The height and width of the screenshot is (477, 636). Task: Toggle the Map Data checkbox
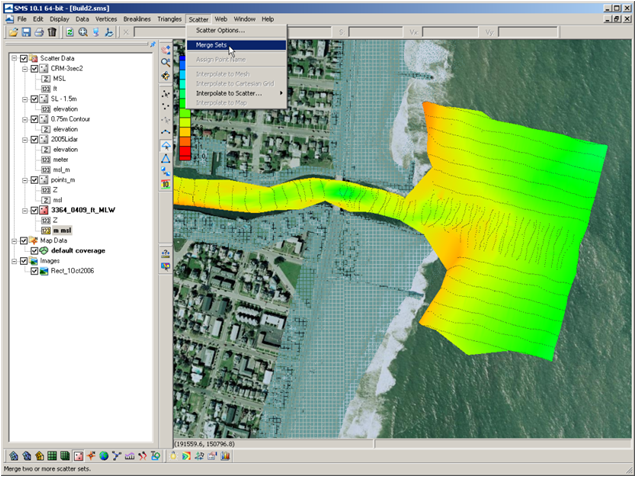click(24, 241)
